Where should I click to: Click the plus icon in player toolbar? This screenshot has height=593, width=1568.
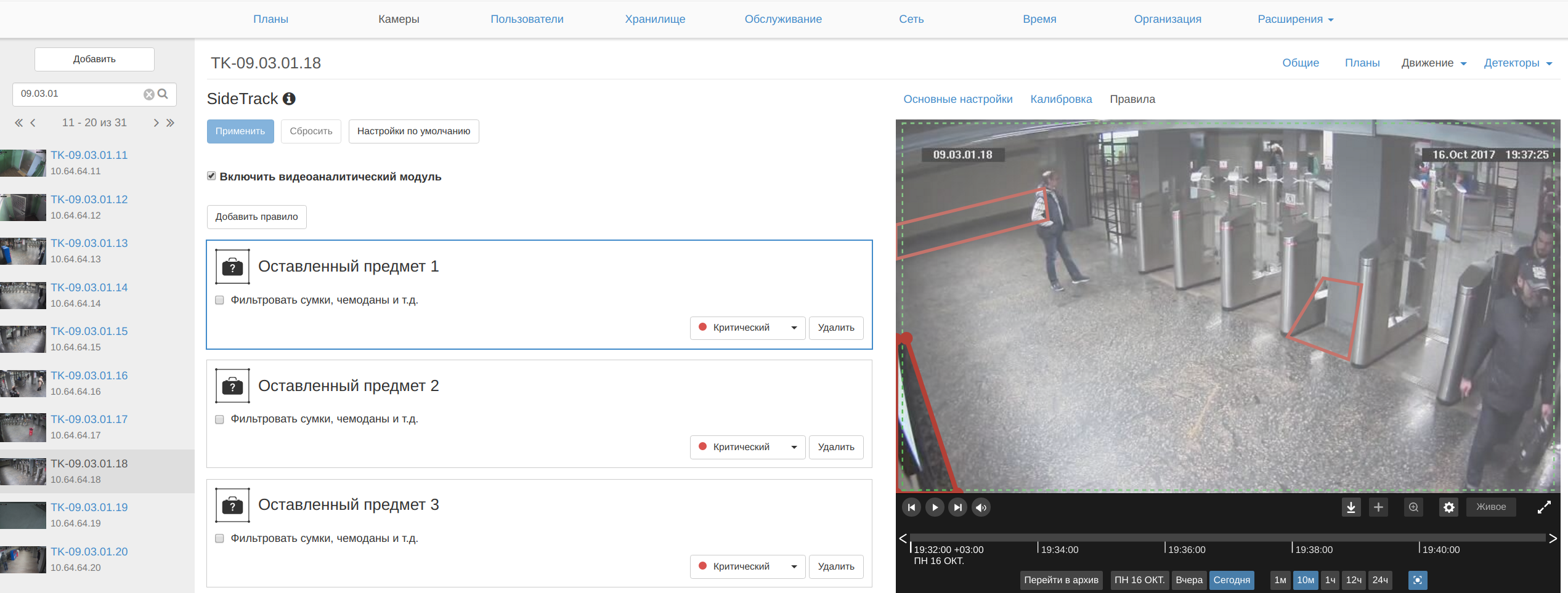pos(1378,507)
